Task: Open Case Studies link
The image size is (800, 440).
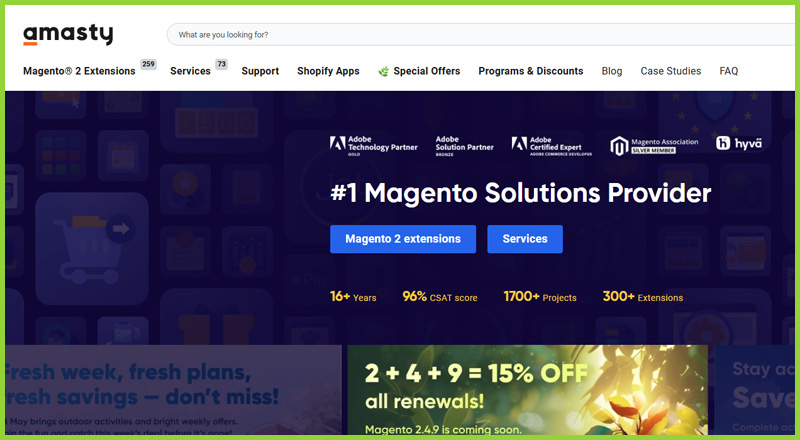Action: 671,71
